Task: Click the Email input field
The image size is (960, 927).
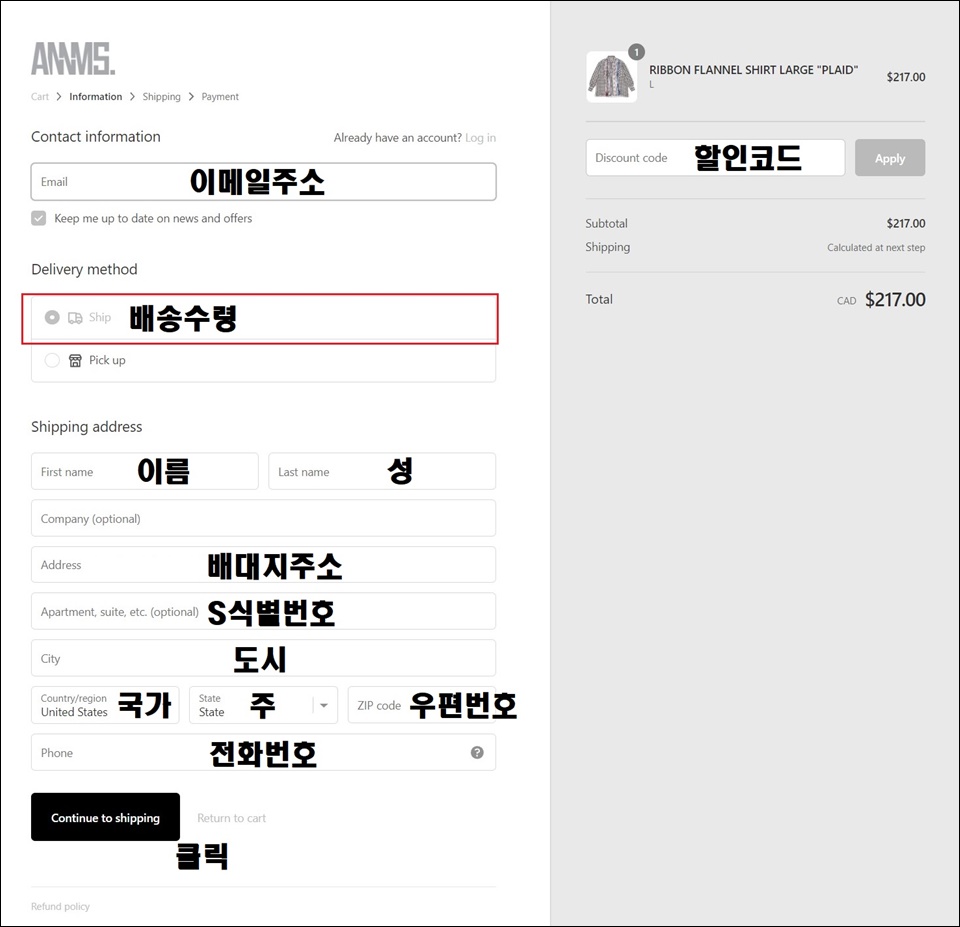Action: (263, 182)
